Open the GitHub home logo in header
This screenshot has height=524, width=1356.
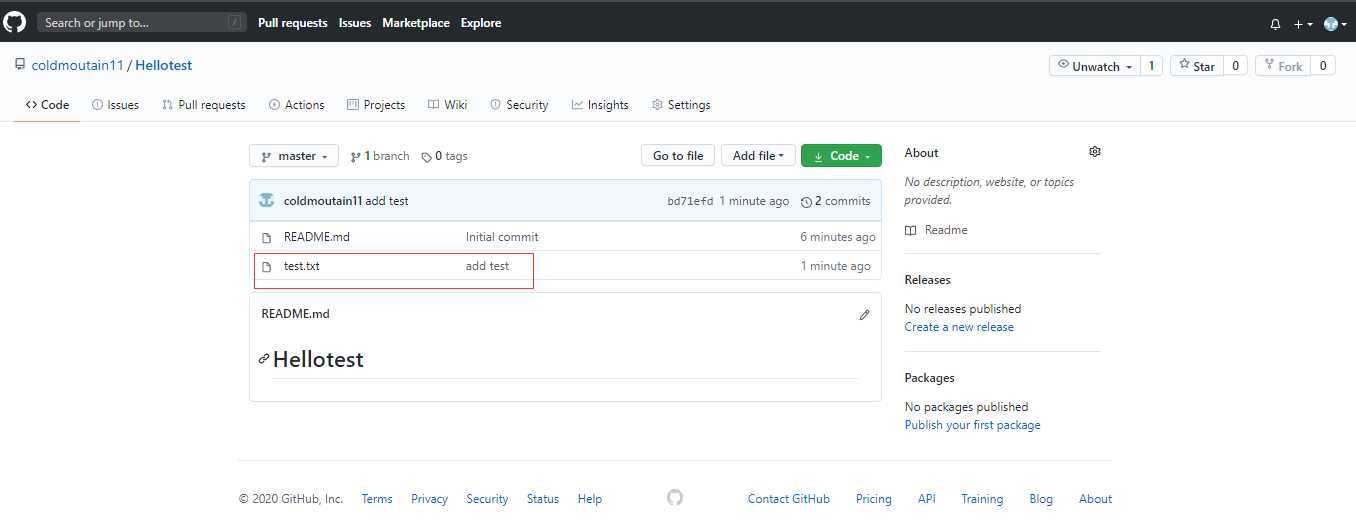(x=15, y=21)
